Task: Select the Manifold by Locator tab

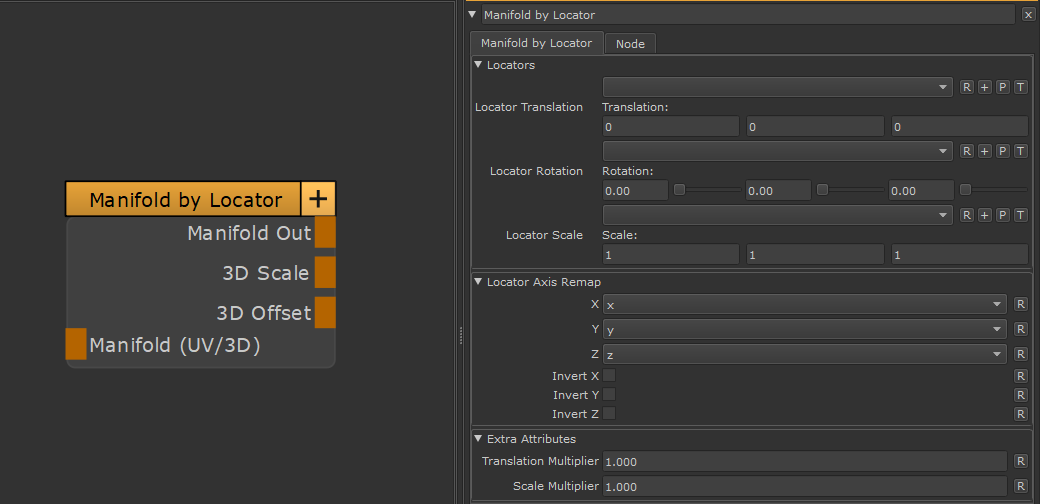Action: point(536,43)
